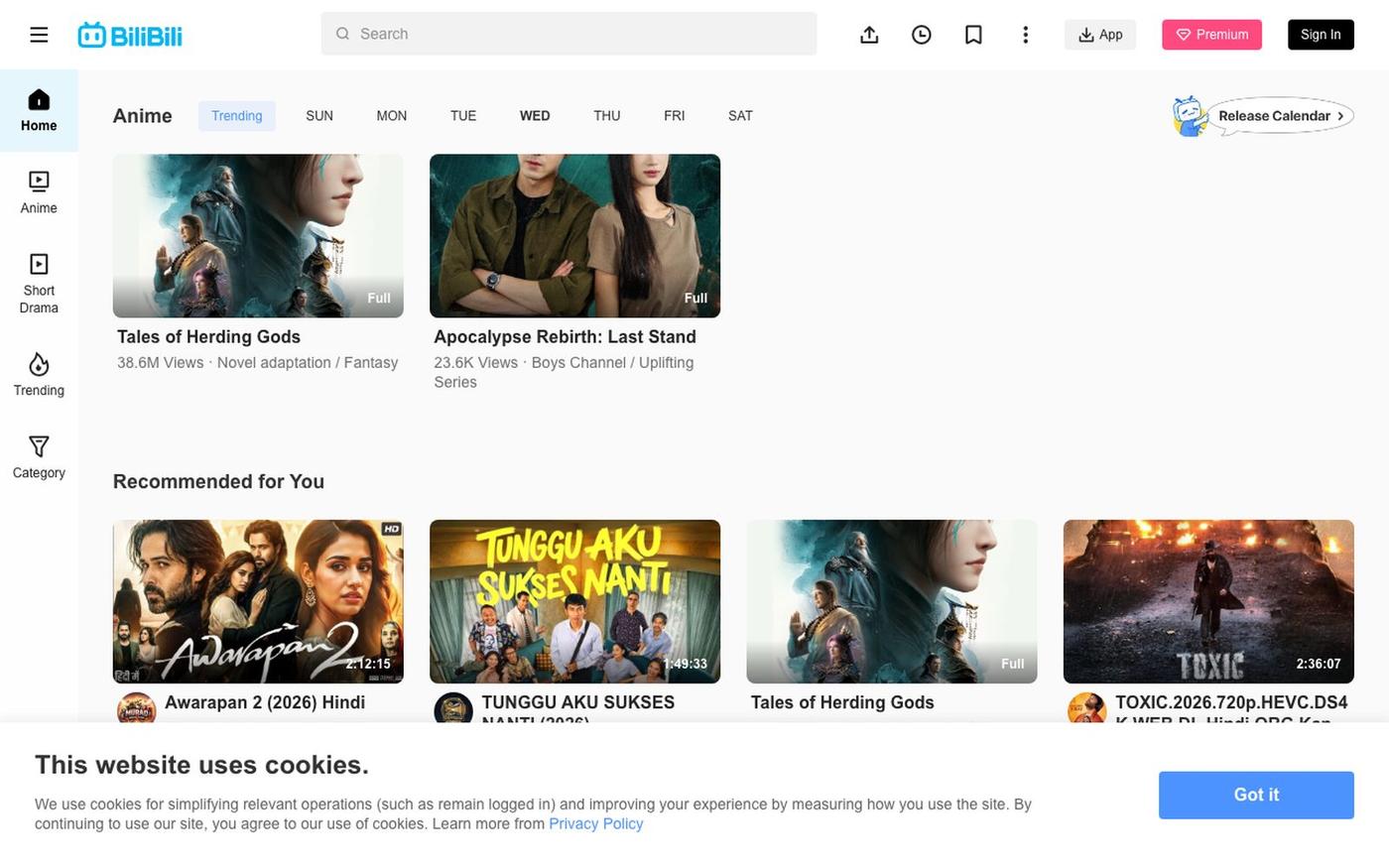Click the BiliBili logo
1389x868 pixels.
click(130, 35)
